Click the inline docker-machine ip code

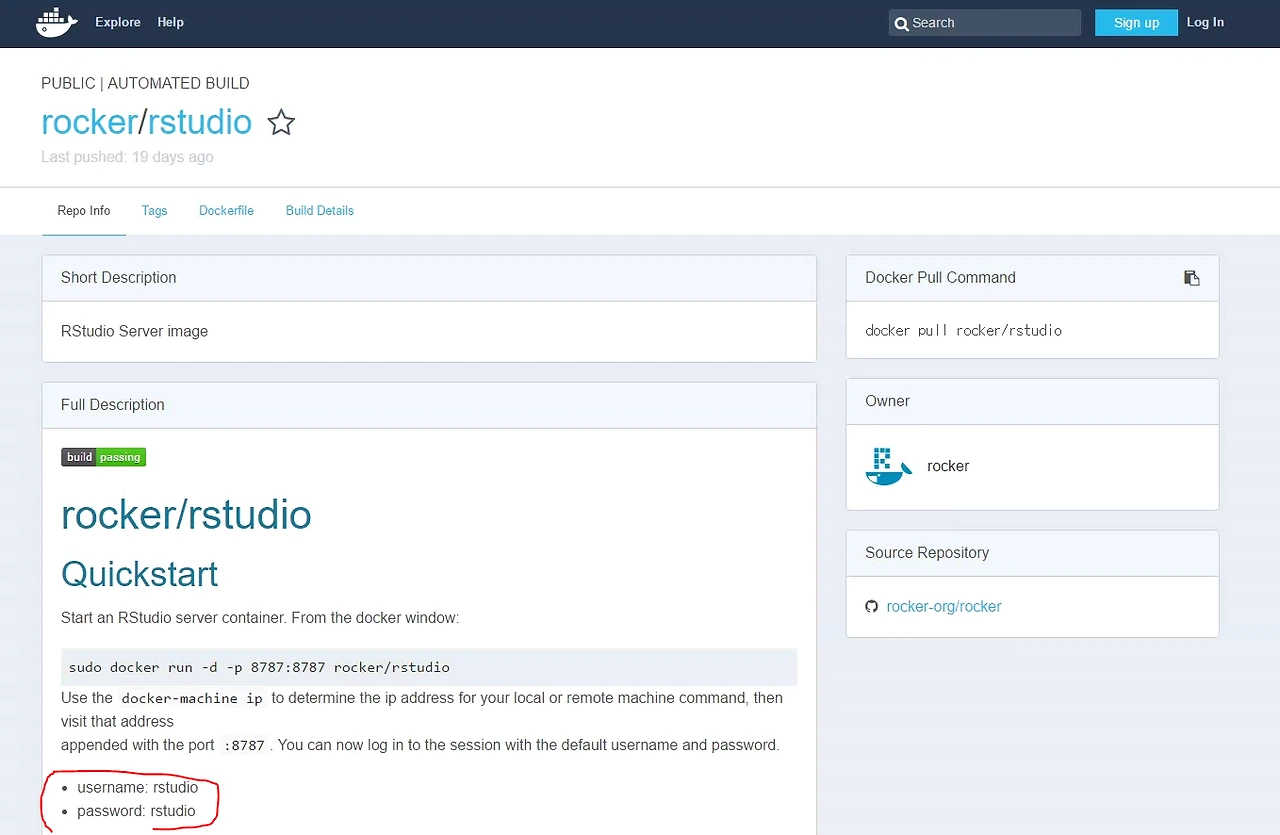(x=192, y=698)
